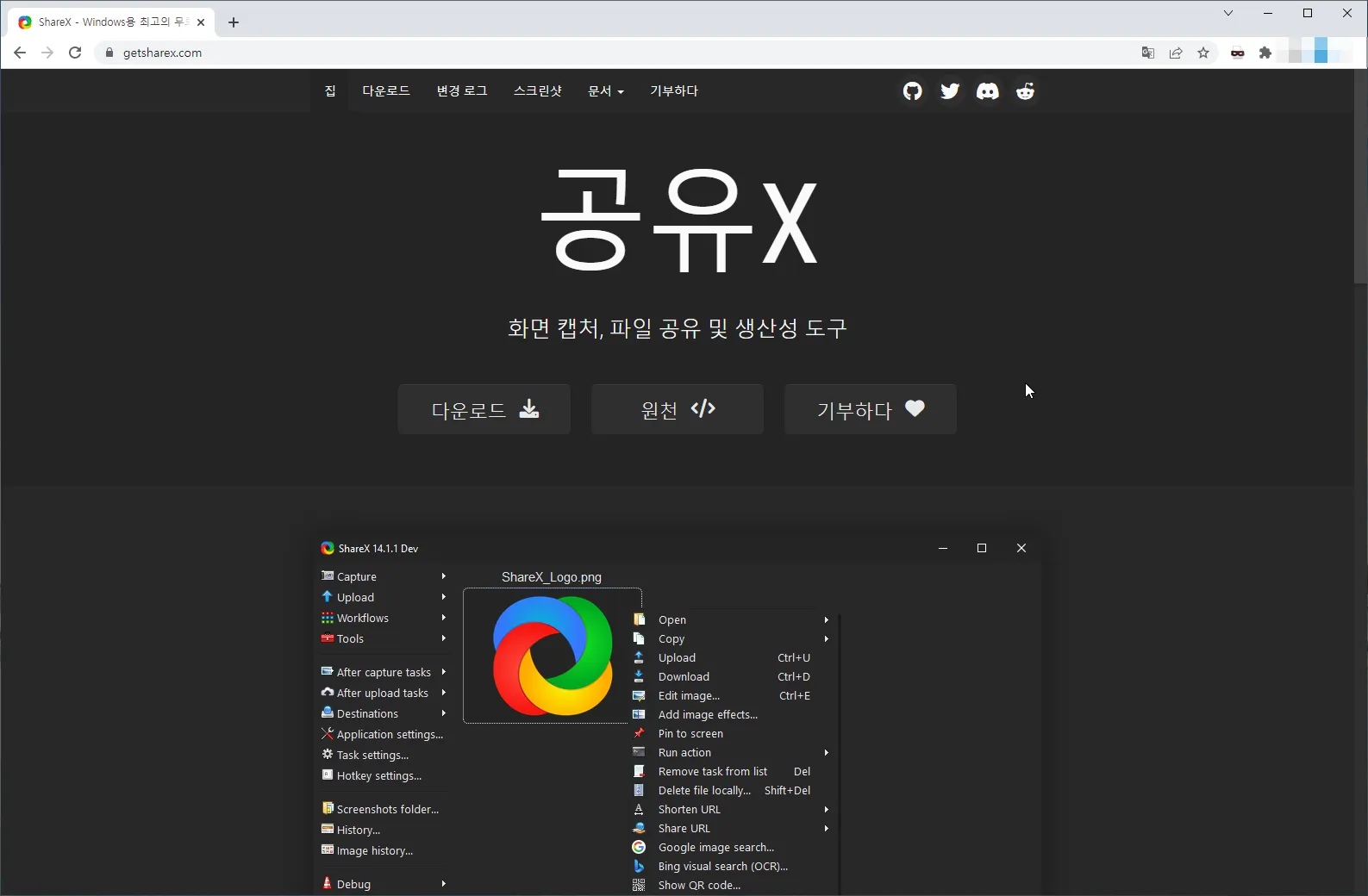Click the Chrome forward arrow
This screenshot has width=1368, height=896.
[x=47, y=53]
